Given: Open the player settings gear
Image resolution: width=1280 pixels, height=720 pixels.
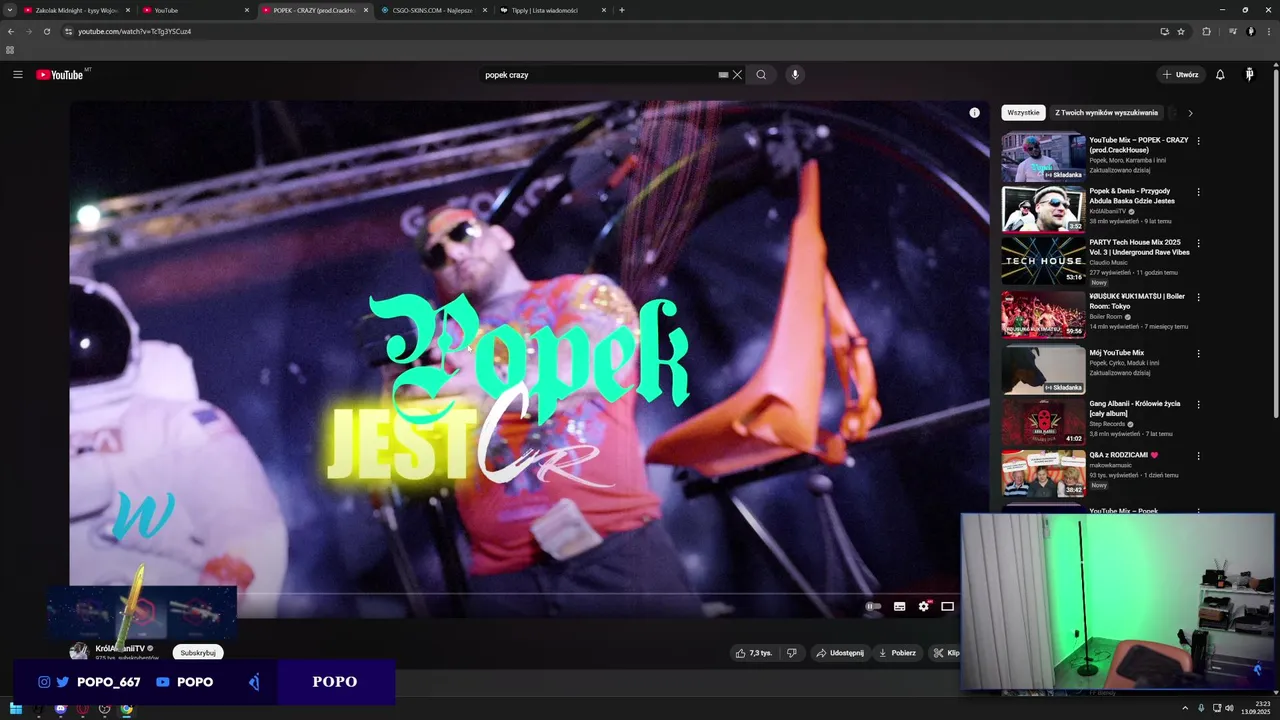Looking at the screenshot, I should (x=923, y=606).
